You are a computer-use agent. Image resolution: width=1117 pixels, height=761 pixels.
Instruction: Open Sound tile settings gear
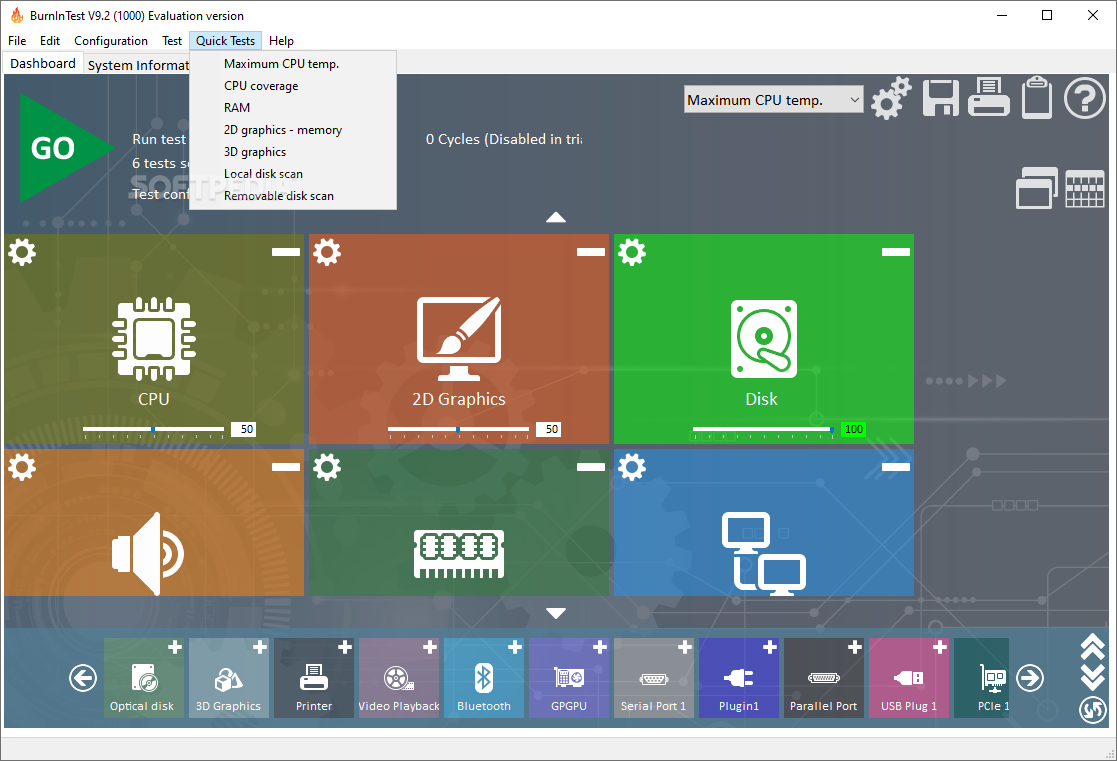pos(22,467)
